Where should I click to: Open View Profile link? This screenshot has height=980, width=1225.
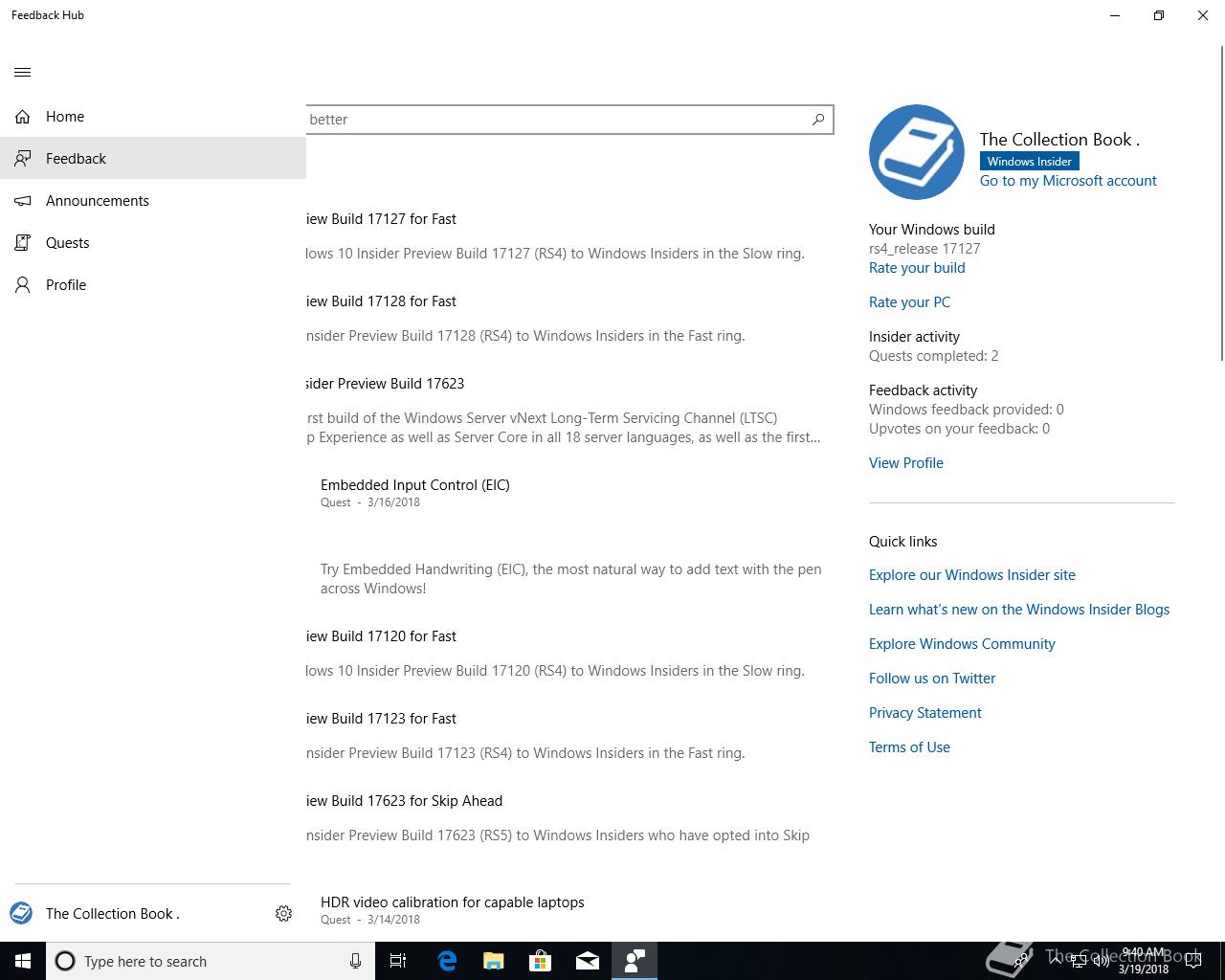click(x=906, y=462)
